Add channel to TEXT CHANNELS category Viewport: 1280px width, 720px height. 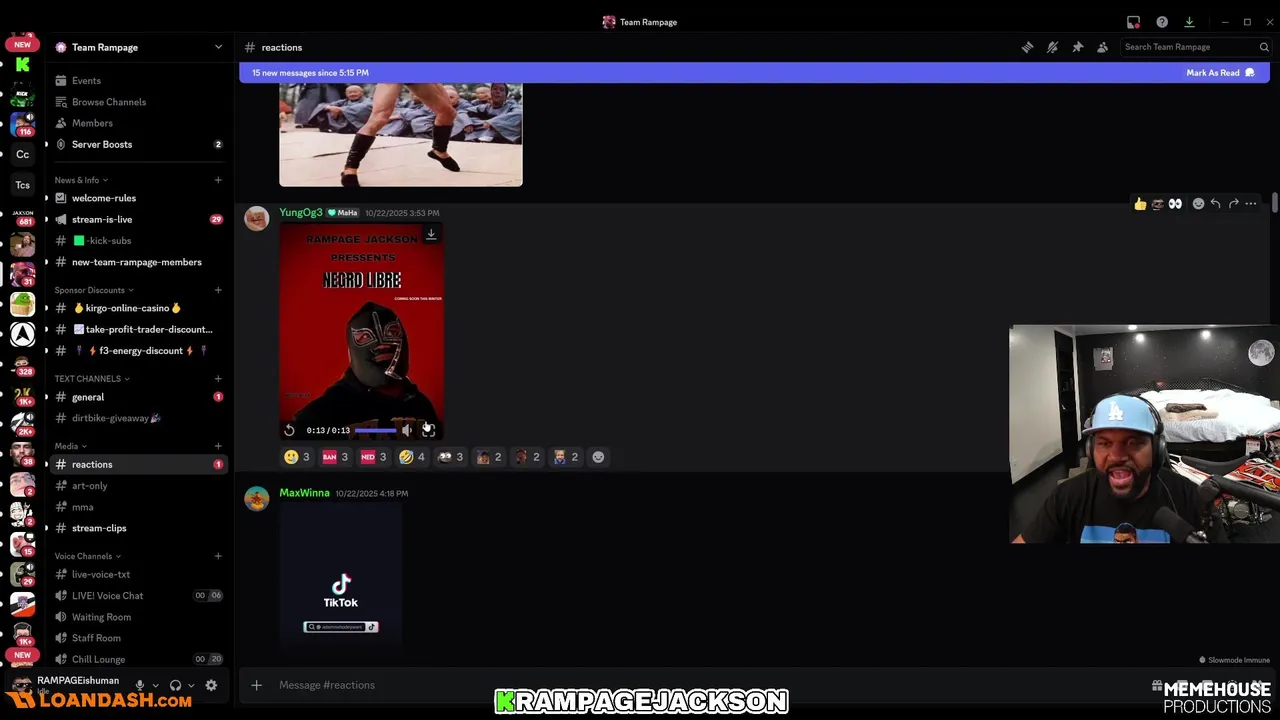tap(218, 379)
